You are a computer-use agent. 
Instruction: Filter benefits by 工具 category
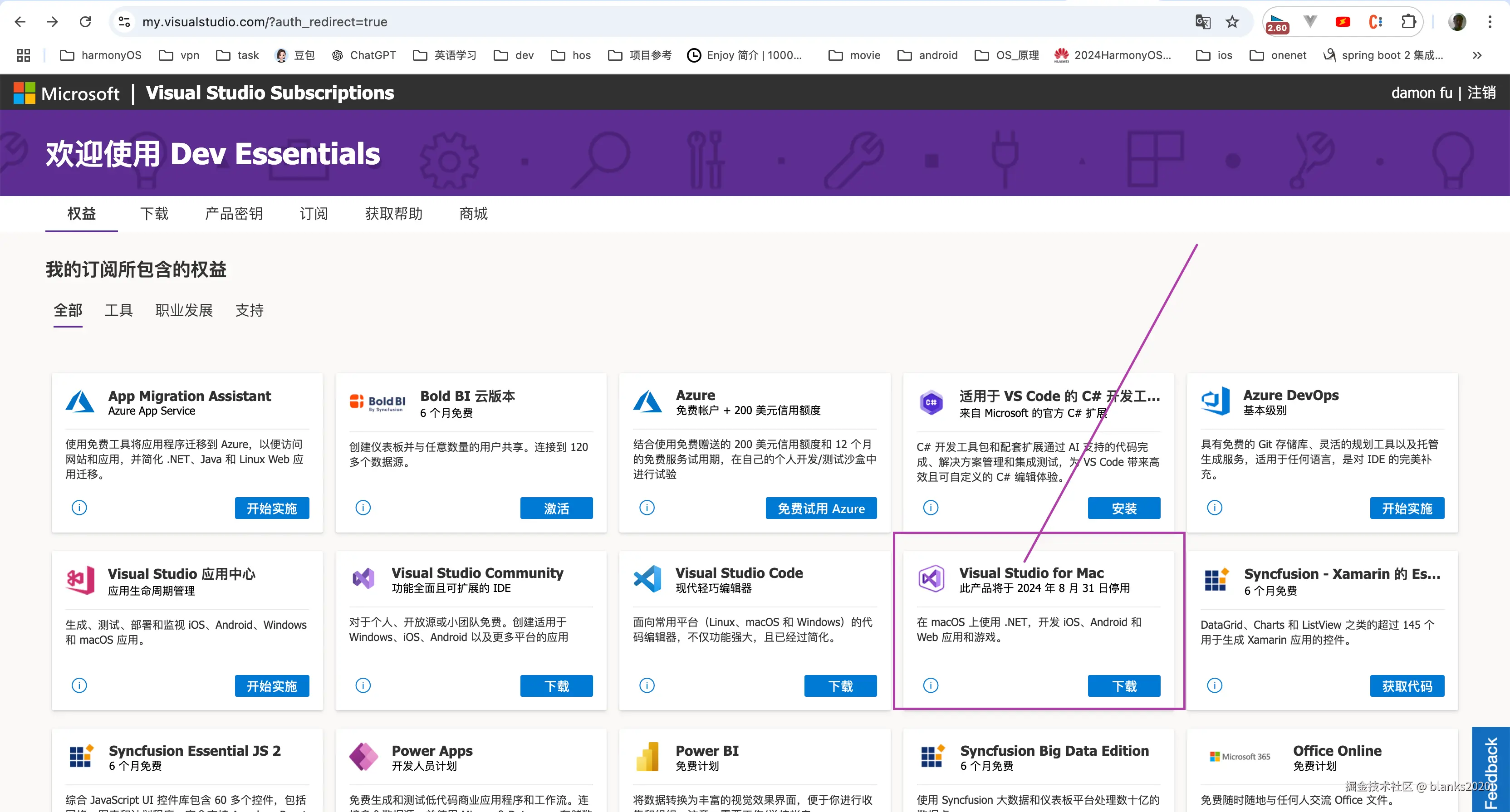[x=118, y=310]
